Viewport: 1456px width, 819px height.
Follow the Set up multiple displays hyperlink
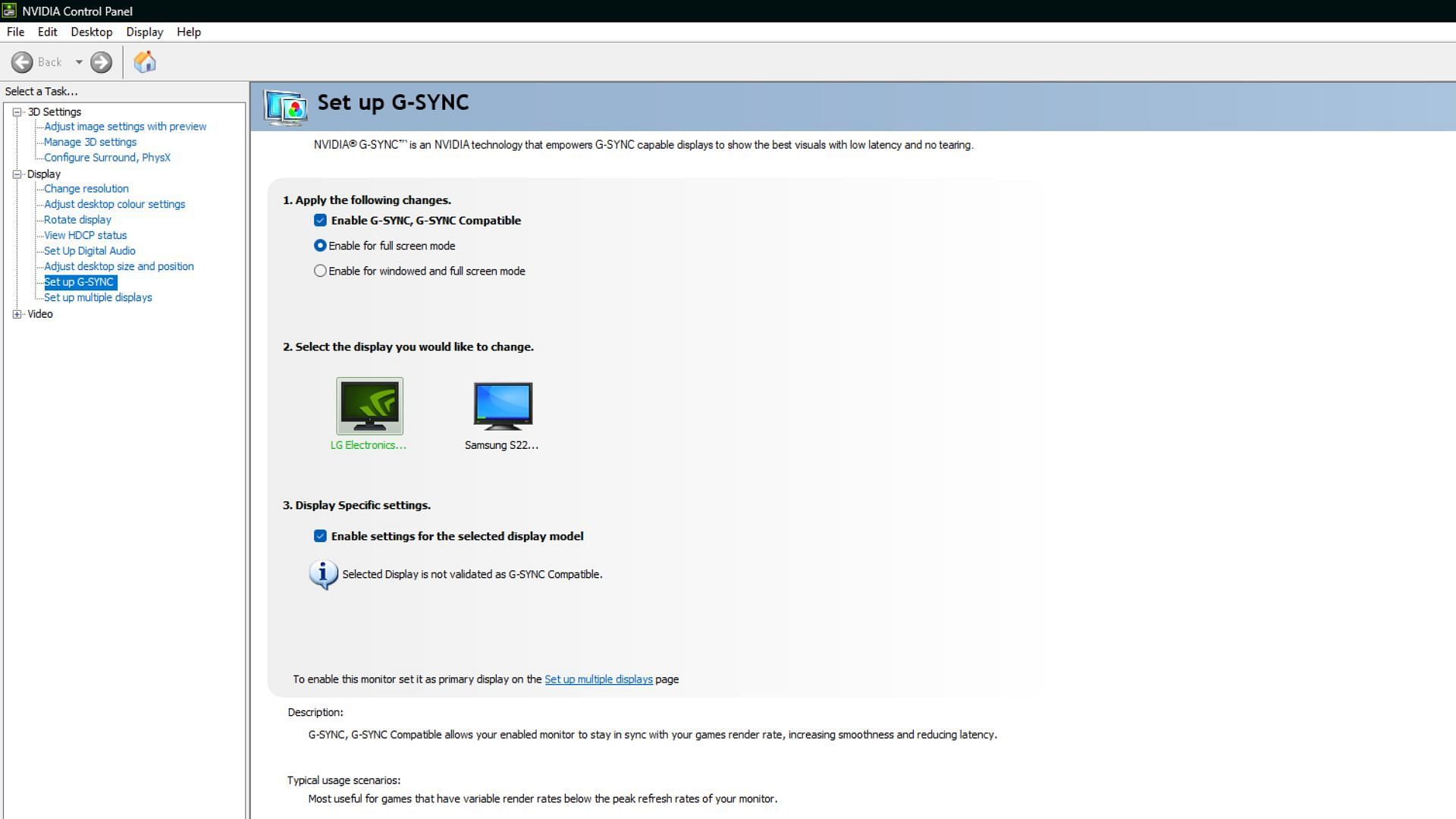[x=598, y=679]
